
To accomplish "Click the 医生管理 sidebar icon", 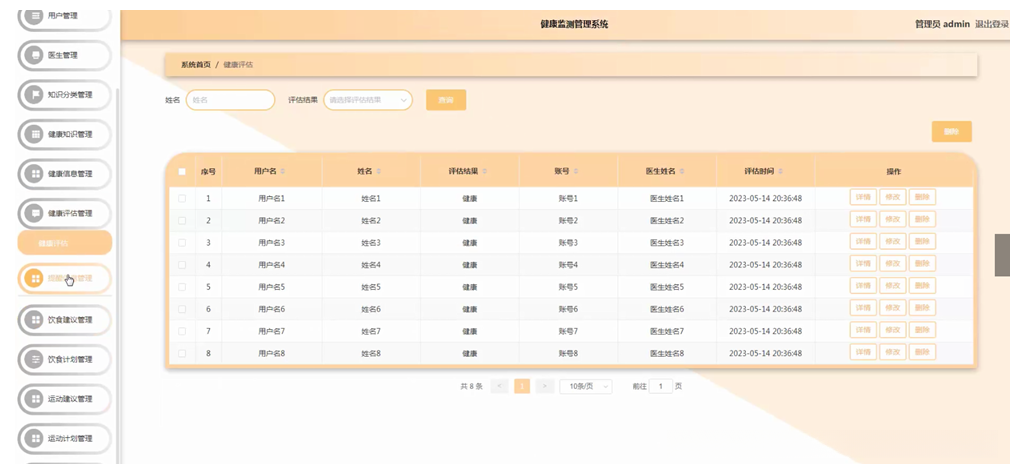I will coord(34,55).
